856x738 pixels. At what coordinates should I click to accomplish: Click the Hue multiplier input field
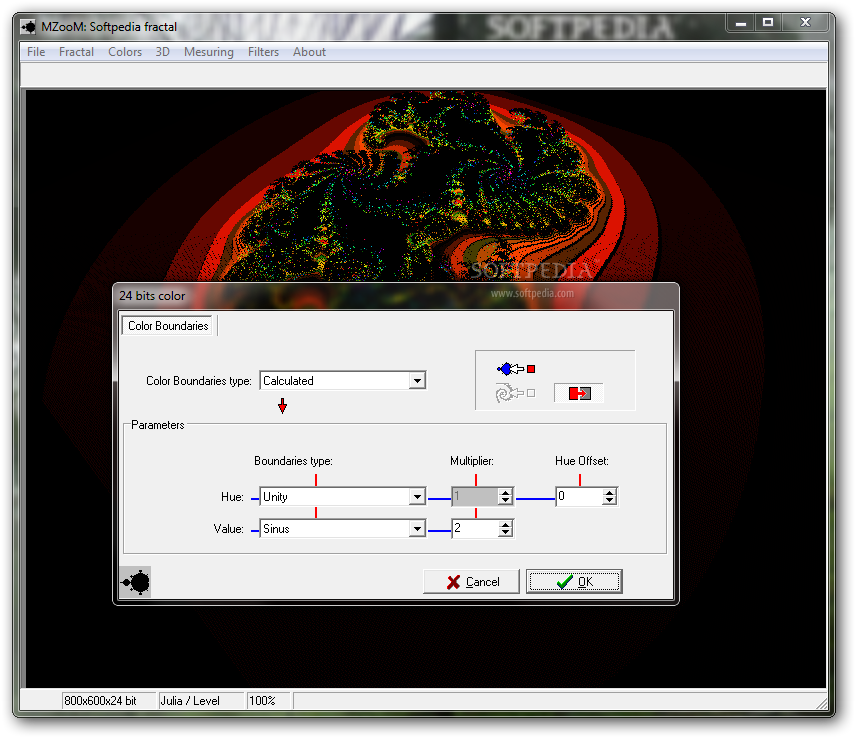[x=475, y=496]
